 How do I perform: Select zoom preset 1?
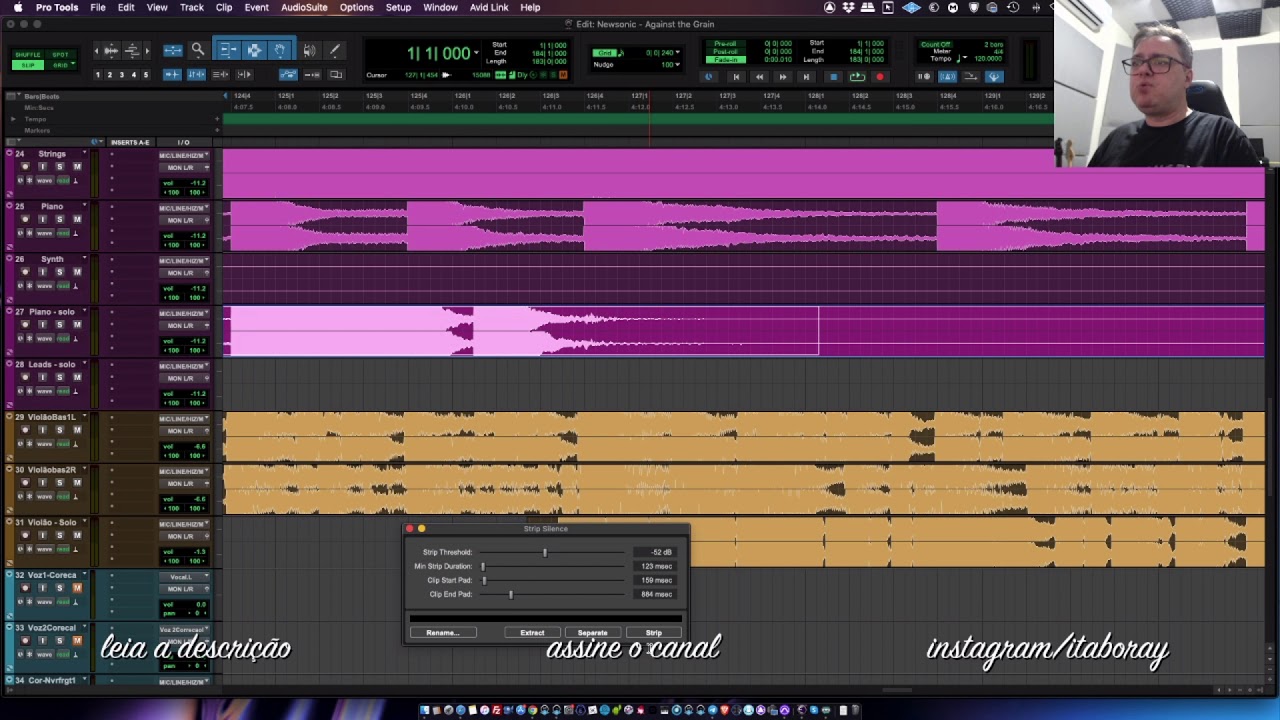pos(98,75)
